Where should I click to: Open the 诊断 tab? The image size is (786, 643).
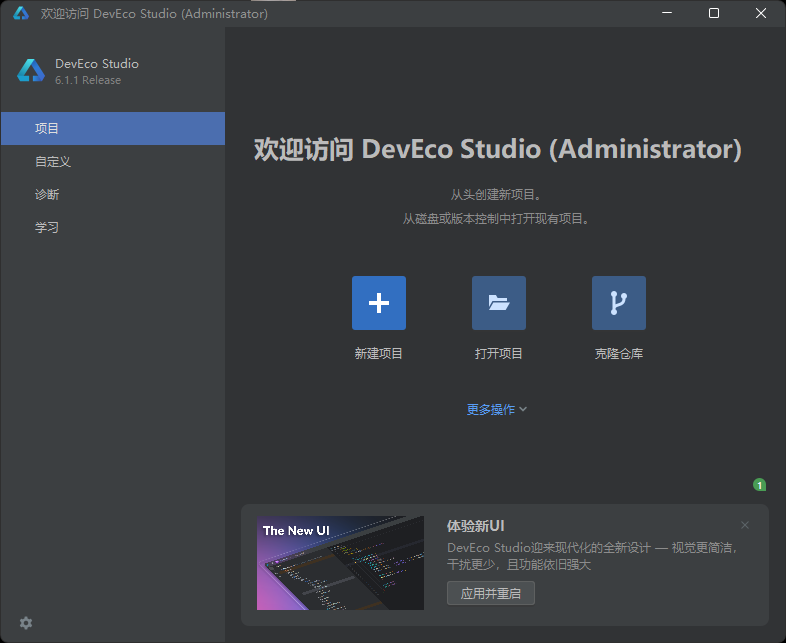pos(113,194)
